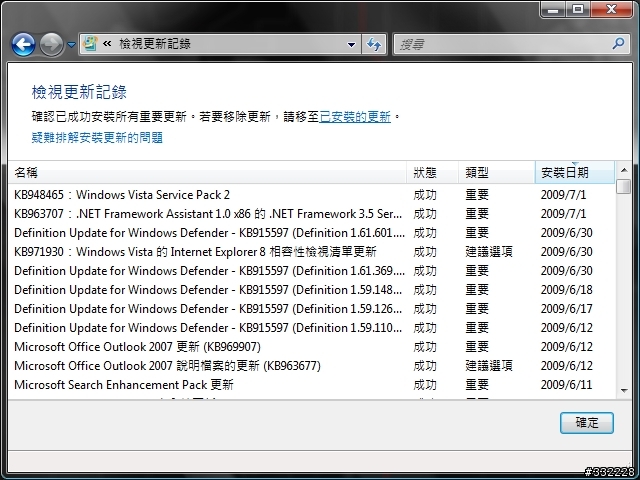The image size is (640, 480).
Task: Close the update history window
Action: (x=611, y=9)
